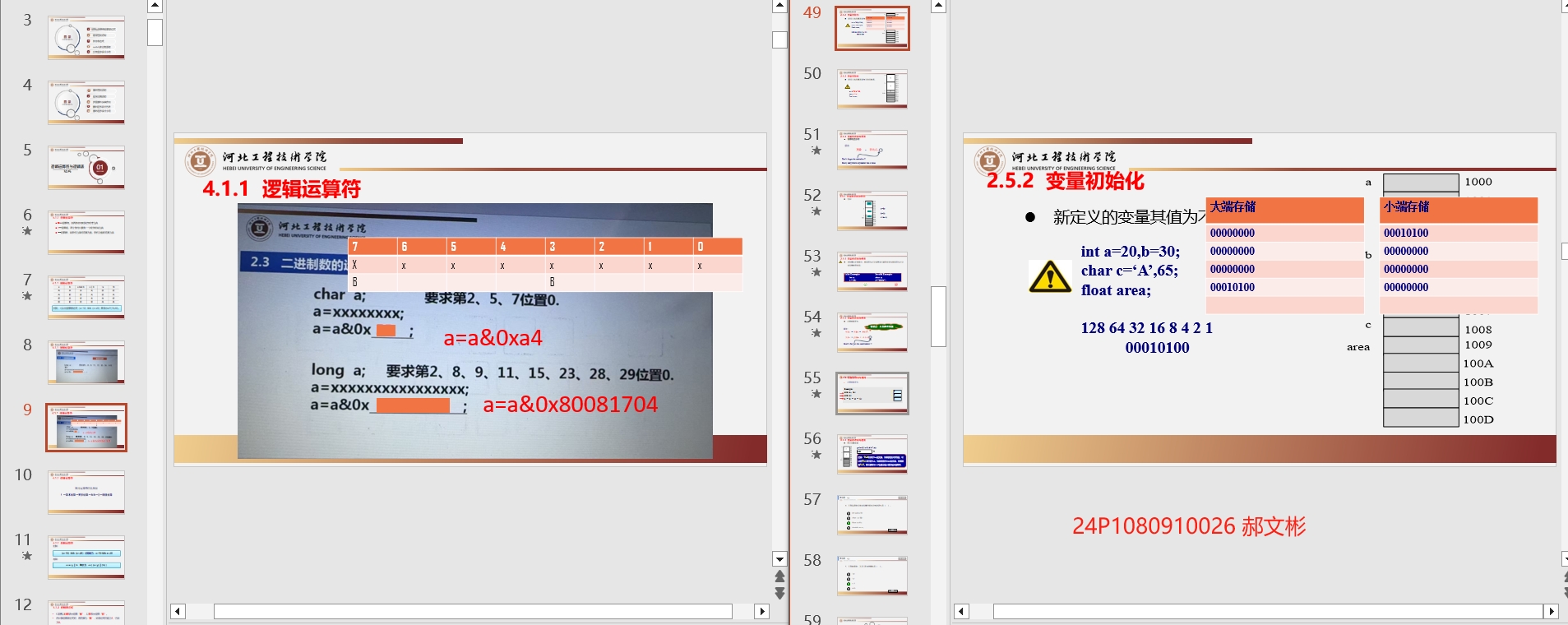Click animation star under slide 55
Image resolution: width=1568 pixels, height=625 pixels.
coord(816,394)
